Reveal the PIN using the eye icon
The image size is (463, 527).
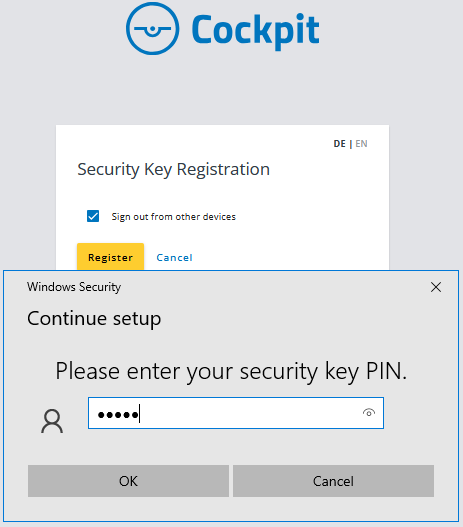[369, 412]
